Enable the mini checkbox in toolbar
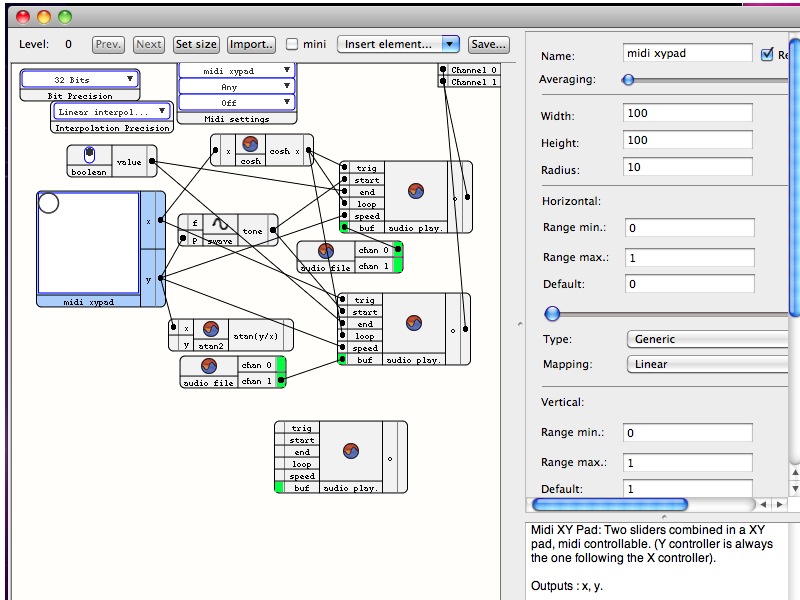The image size is (800, 600). tap(292, 44)
